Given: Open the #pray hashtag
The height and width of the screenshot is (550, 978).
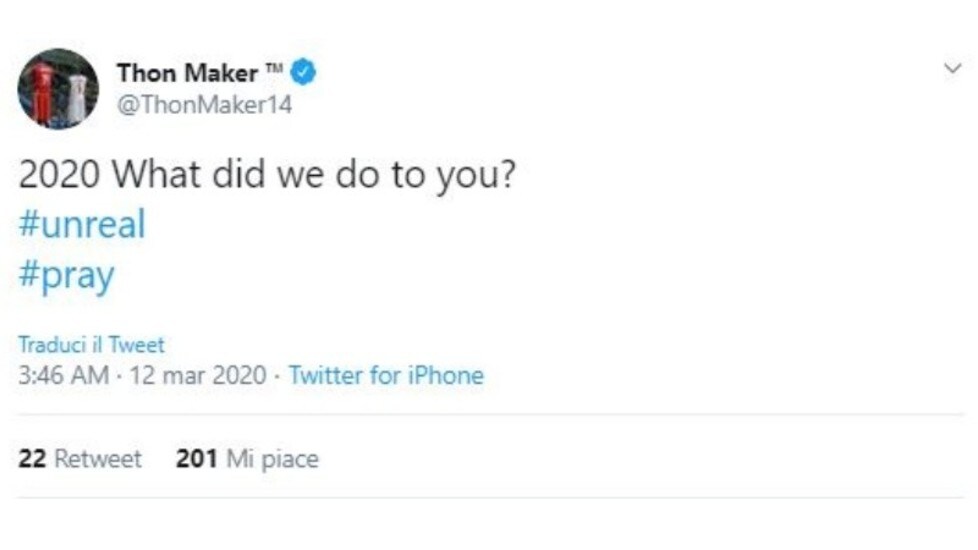Looking at the screenshot, I should [67, 275].
